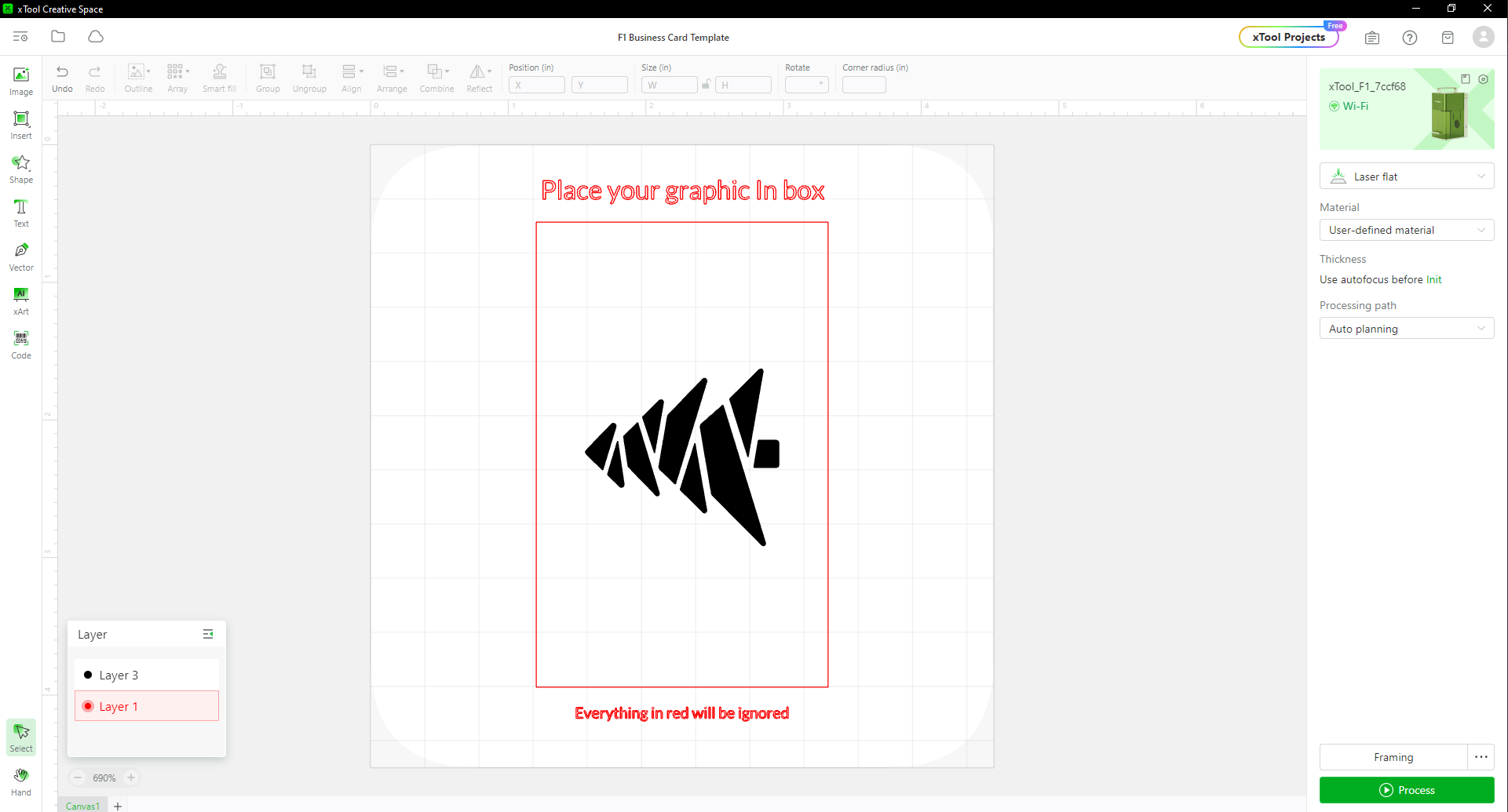Activate the Hand pan tool
This screenshot has height=812, width=1508.
pyautogui.click(x=21, y=781)
